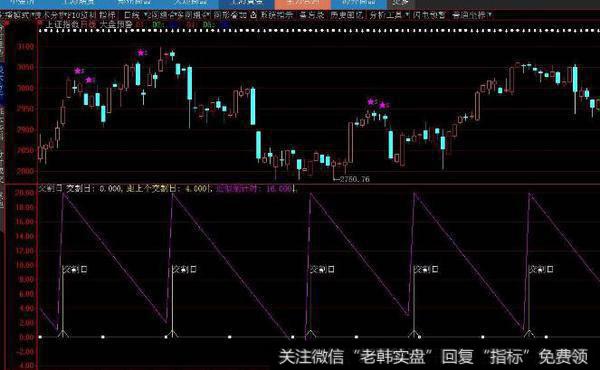Screen dimensions: 600x370
Task: Open 系统指示 from the toolbar
Action: point(277,15)
